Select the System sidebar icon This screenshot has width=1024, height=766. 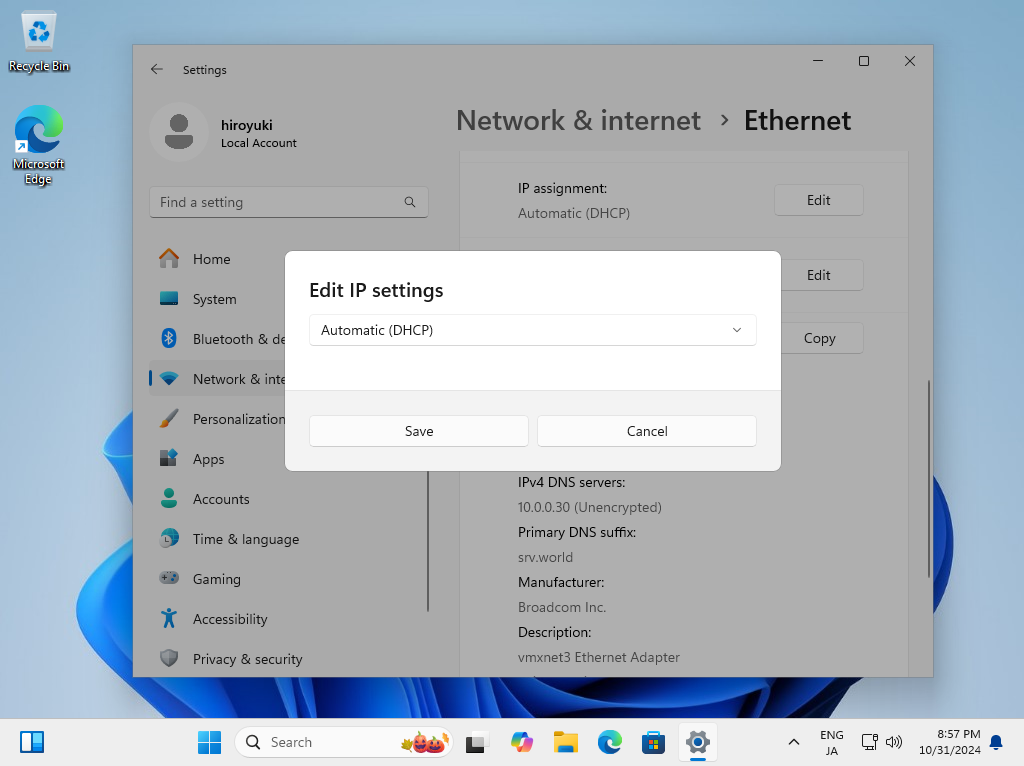(170, 299)
